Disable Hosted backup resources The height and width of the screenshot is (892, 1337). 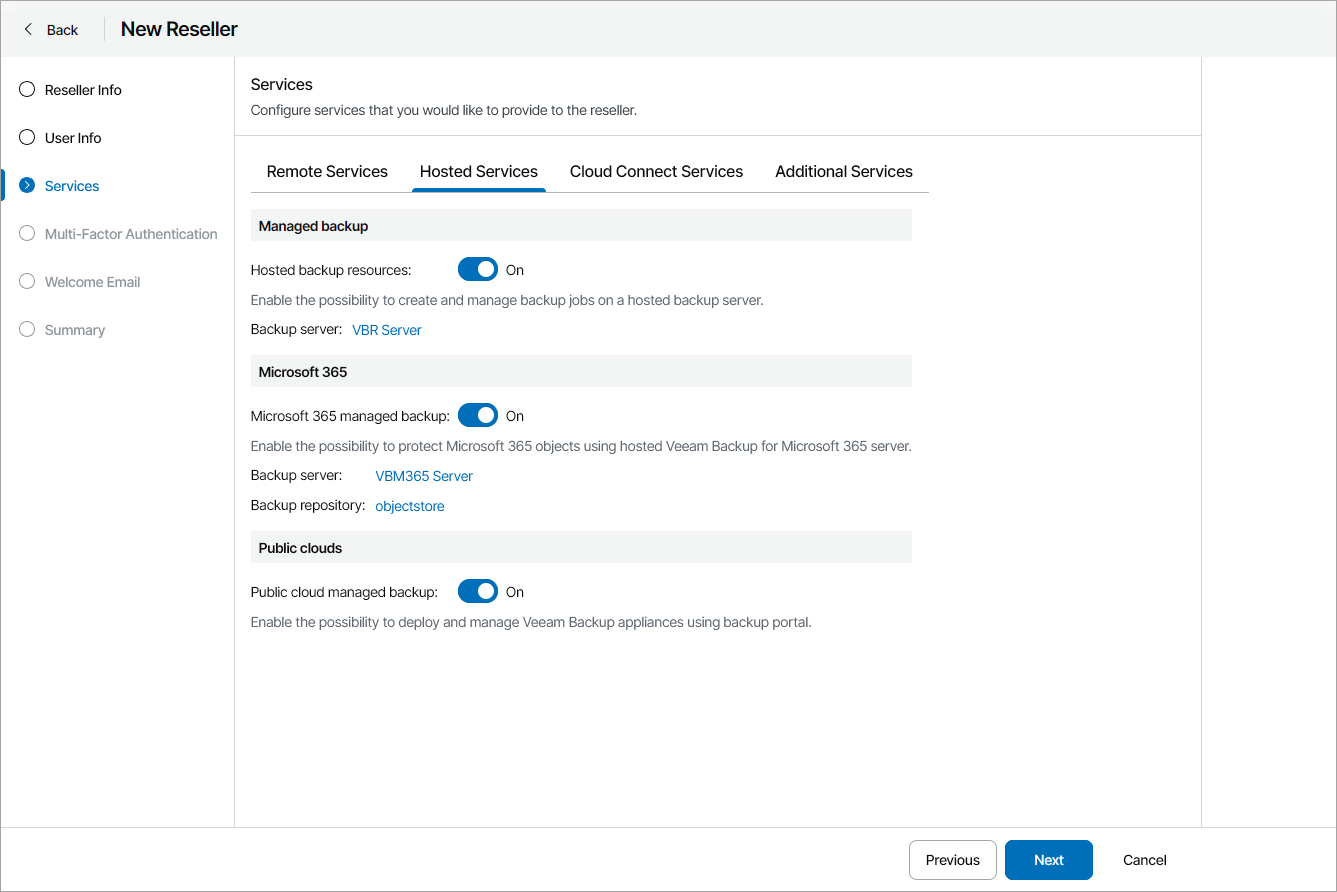(477, 269)
